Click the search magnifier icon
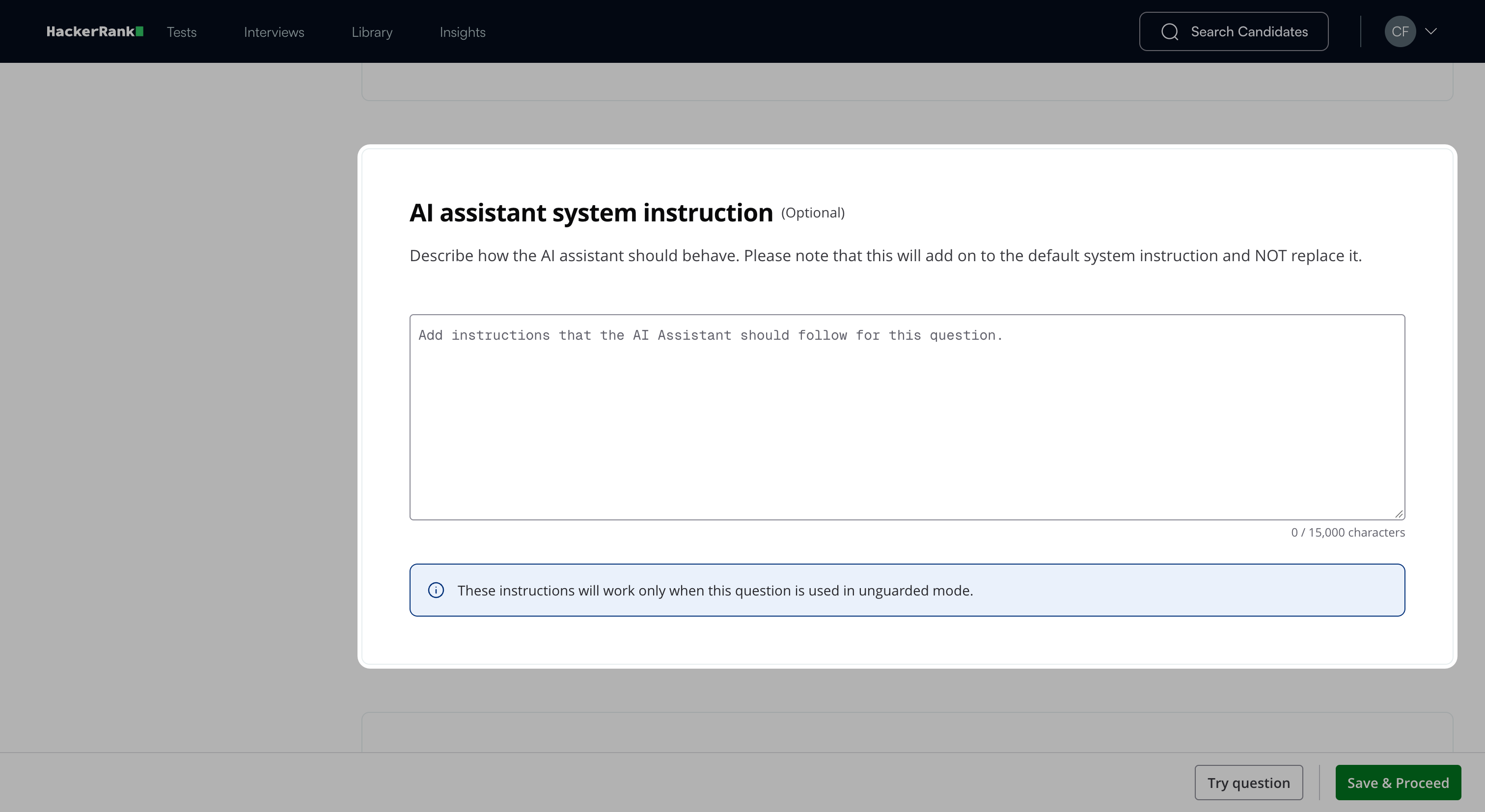1485x812 pixels. (1170, 32)
